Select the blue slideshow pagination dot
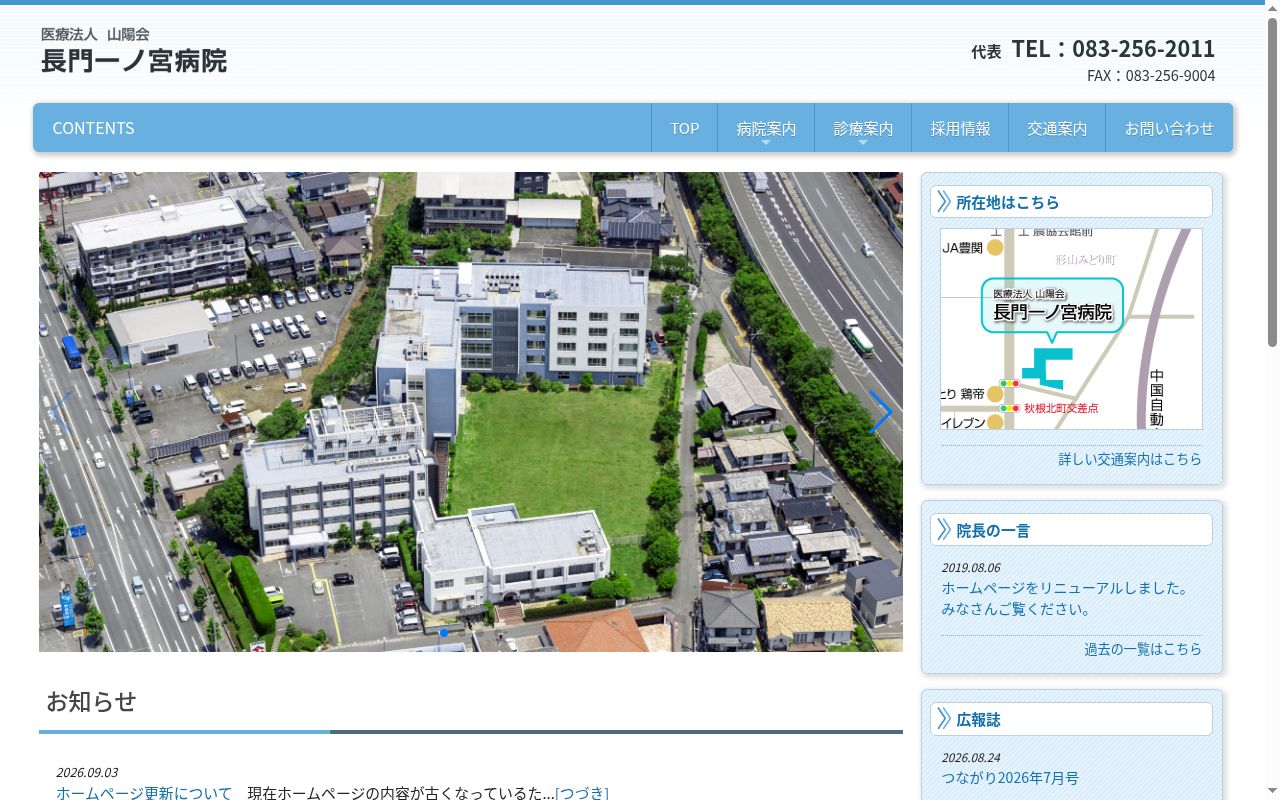The width and height of the screenshot is (1280, 800). (x=444, y=632)
